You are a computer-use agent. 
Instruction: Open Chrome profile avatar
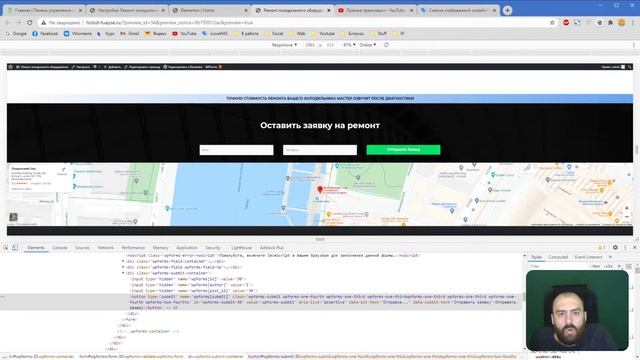[622, 23]
